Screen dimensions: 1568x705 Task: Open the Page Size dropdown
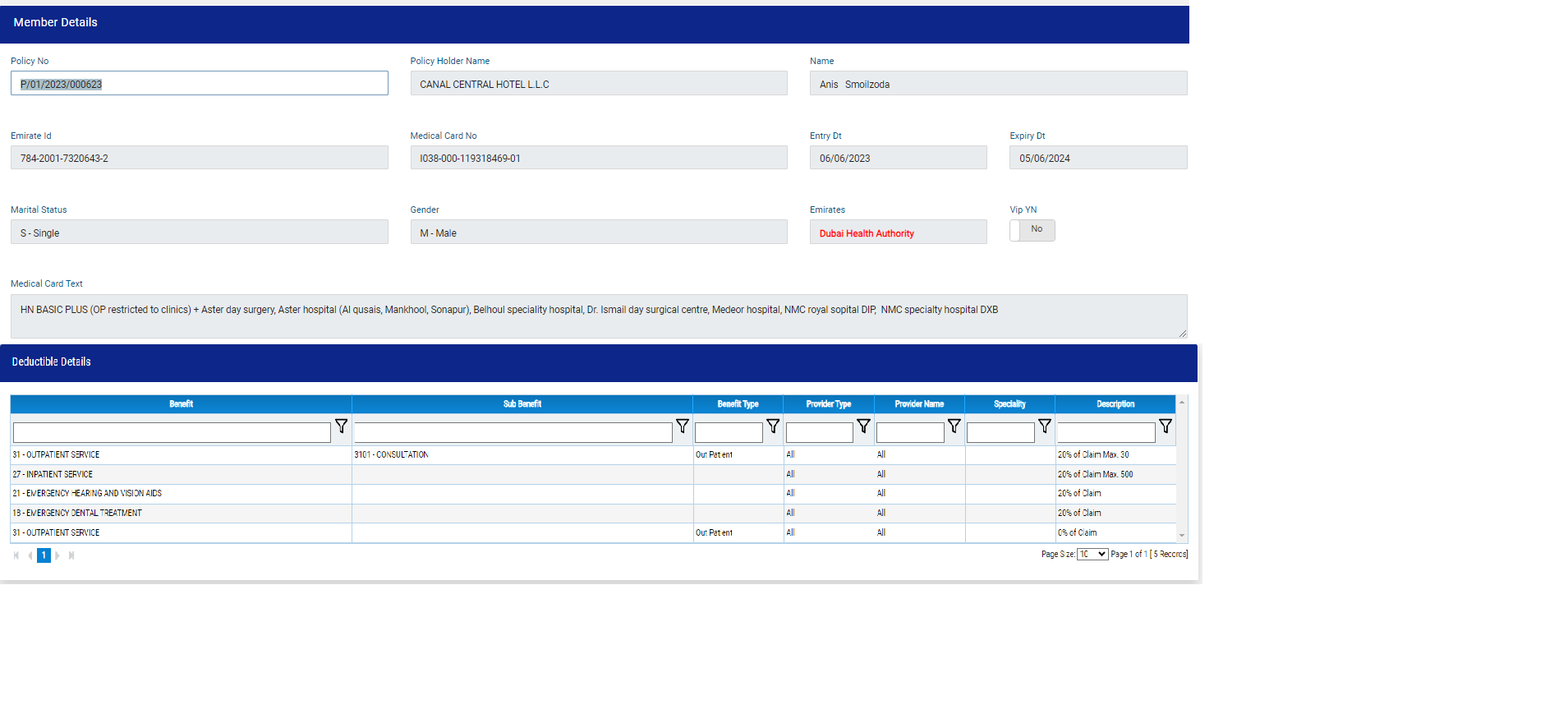point(1092,555)
